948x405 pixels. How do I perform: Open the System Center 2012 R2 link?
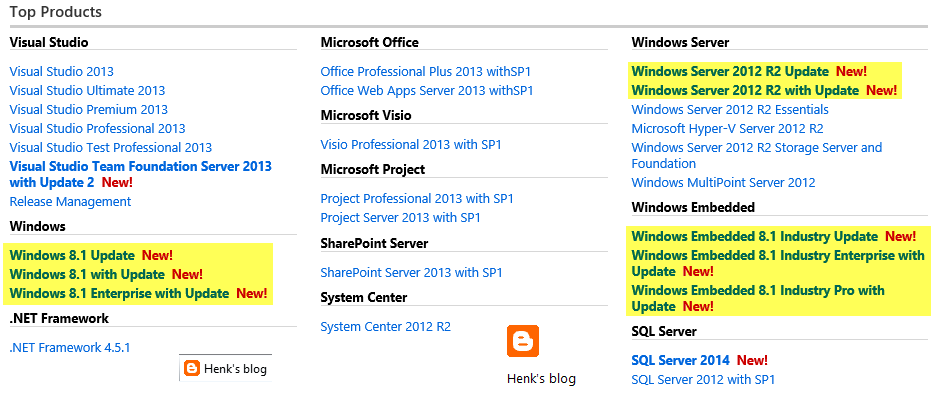[x=386, y=327]
